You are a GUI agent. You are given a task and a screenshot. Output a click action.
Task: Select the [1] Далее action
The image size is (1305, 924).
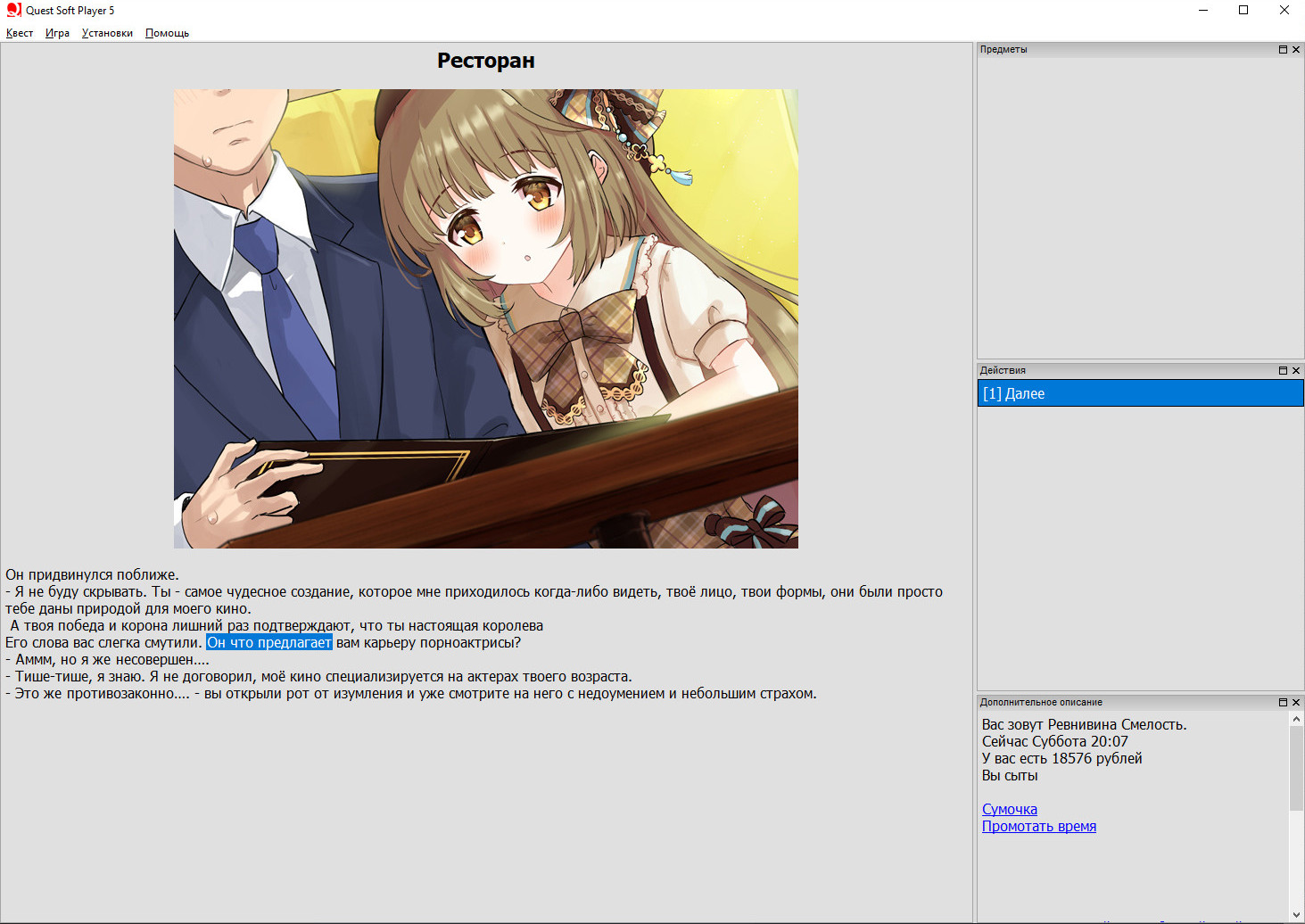pos(1141,393)
